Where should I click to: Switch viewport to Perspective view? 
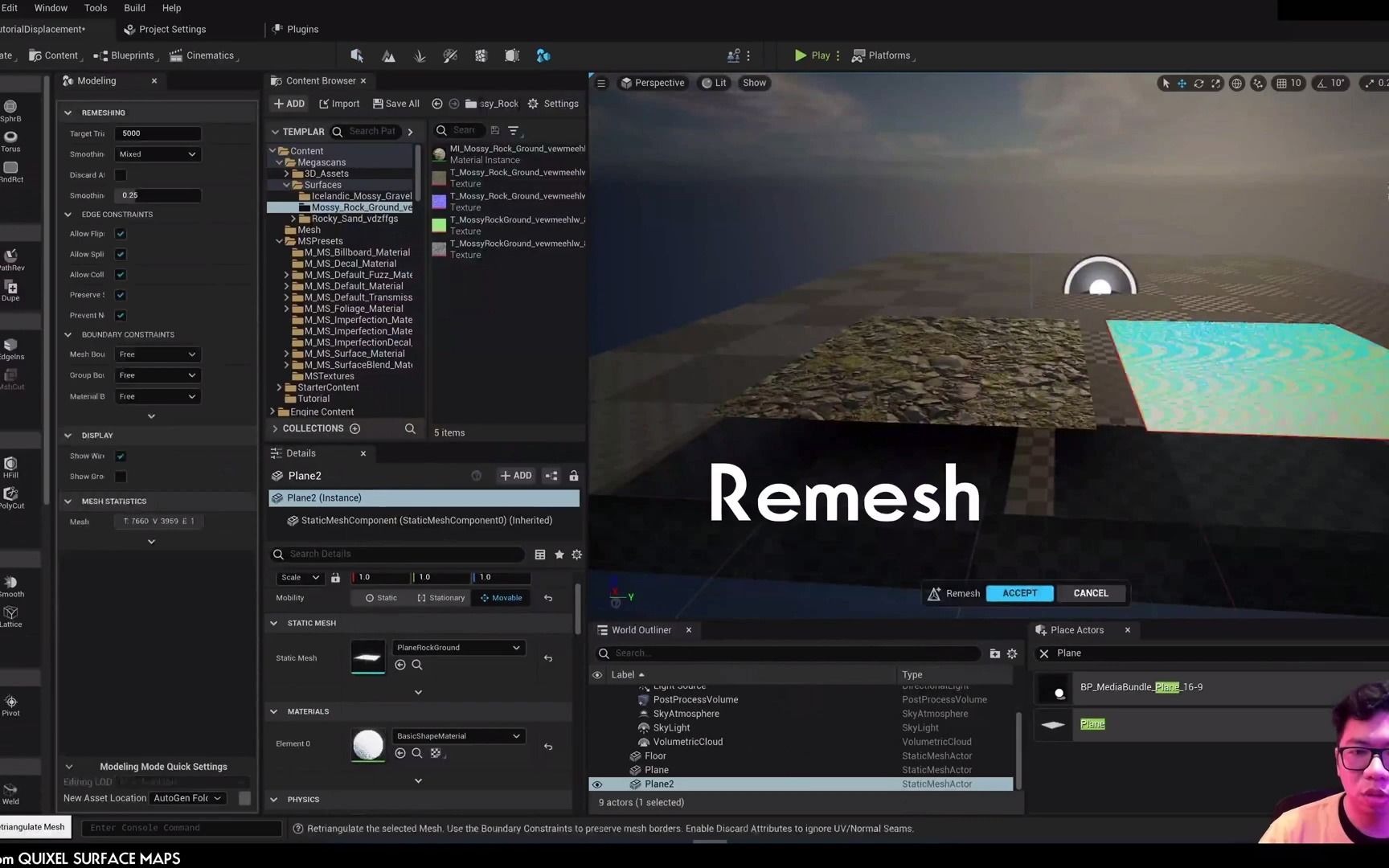(x=653, y=83)
